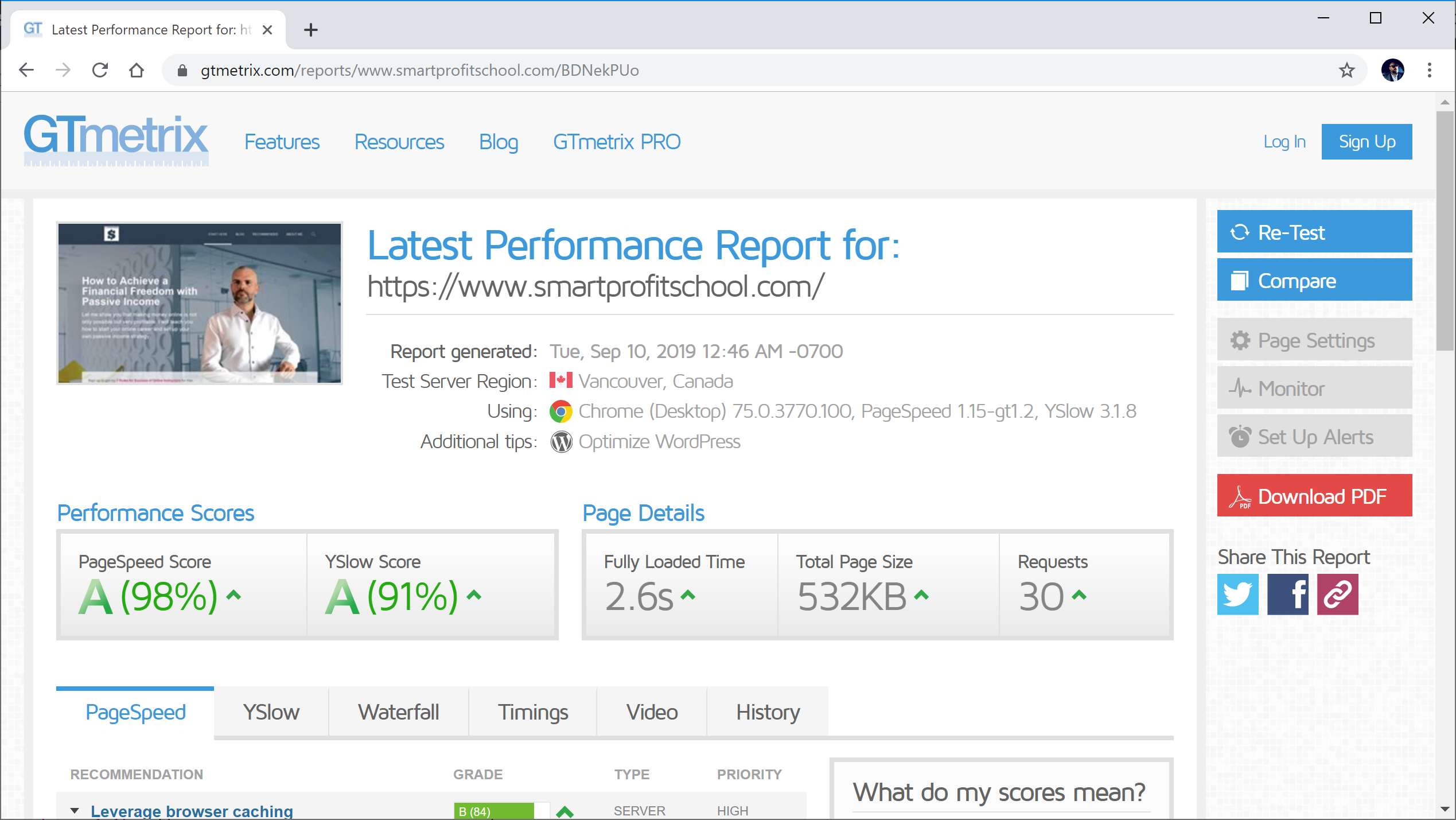
Task: Click Total Page Size arrow indicator
Action: coord(921,595)
